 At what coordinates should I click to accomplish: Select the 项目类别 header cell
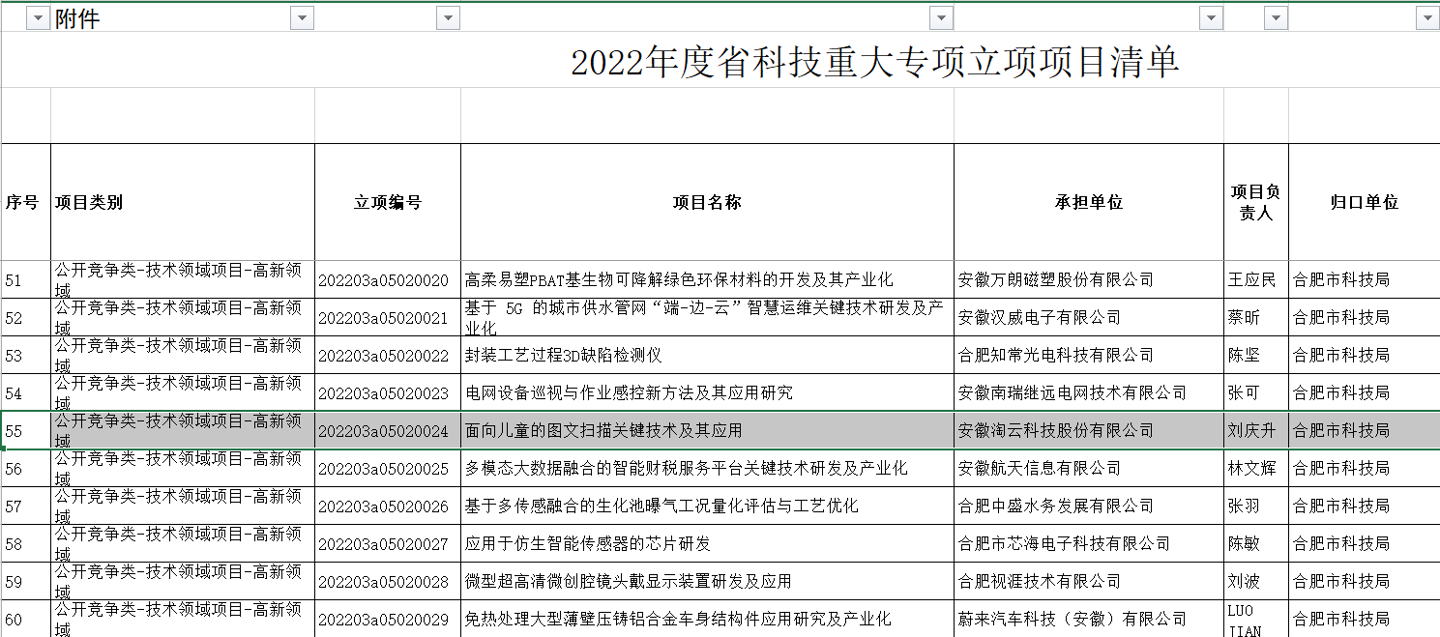pyautogui.click(x=182, y=202)
